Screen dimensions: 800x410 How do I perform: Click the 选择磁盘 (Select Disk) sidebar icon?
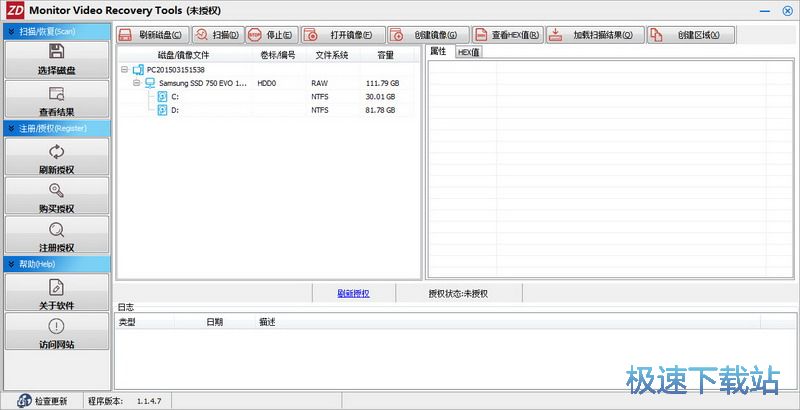56,52
